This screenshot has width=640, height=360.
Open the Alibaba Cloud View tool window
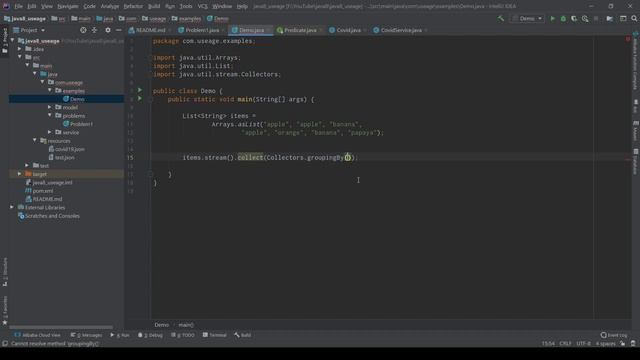[x=38, y=335]
